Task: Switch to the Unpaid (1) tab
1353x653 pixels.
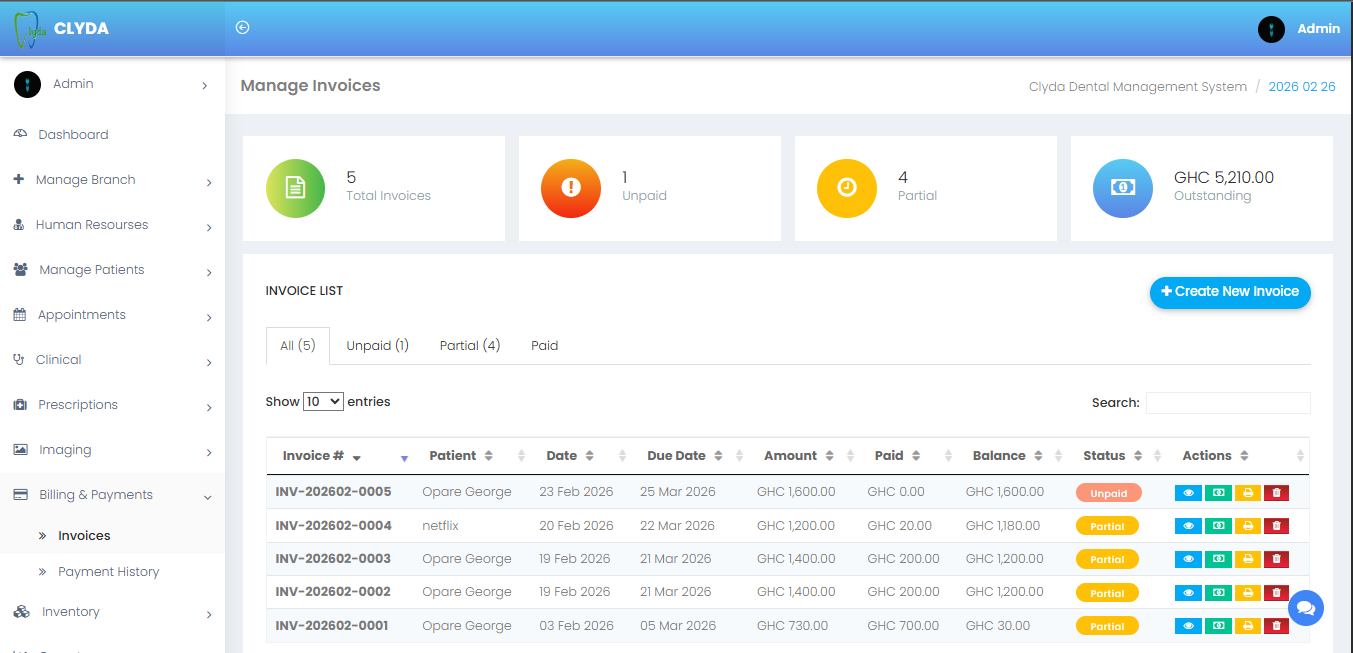Action: click(x=378, y=346)
